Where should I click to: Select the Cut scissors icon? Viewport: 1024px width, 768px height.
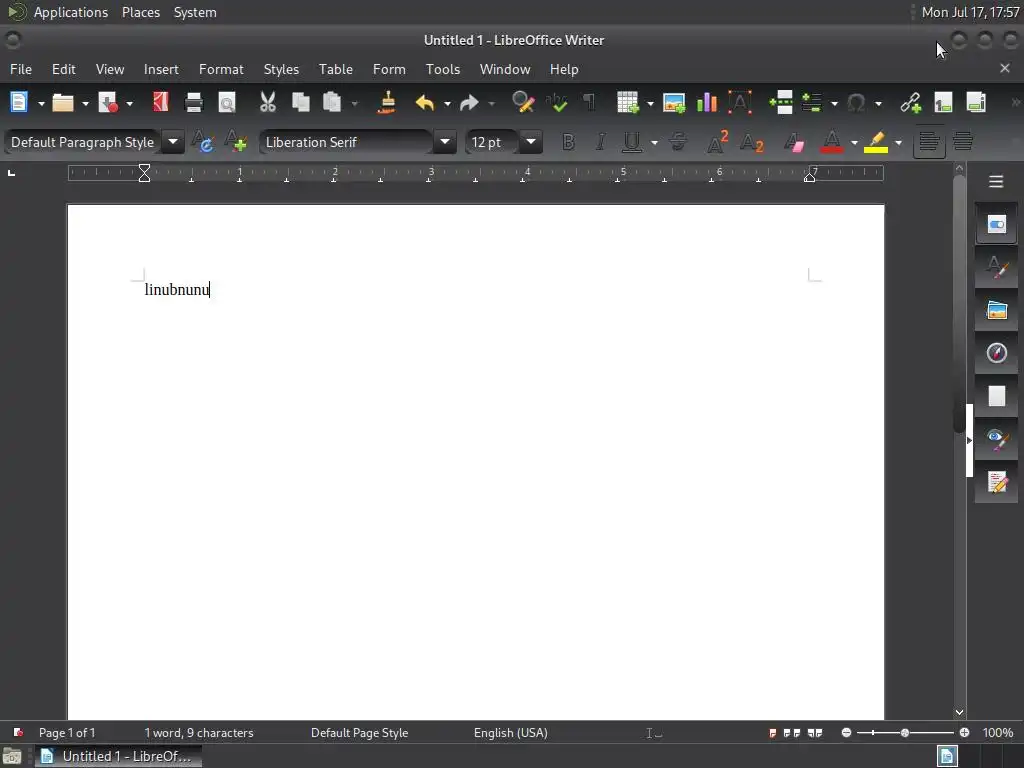point(268,103)
